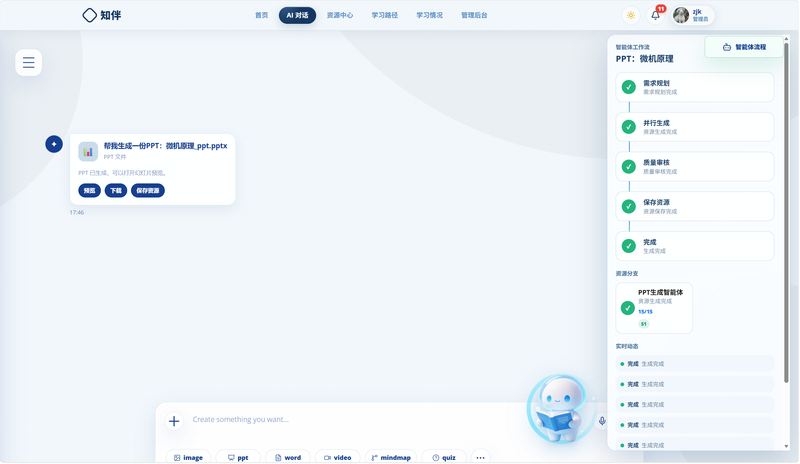Choose the ppt quick-action chip
Image resolution: width=800 pixels, height=464 pixels.
tap(238, 457)
